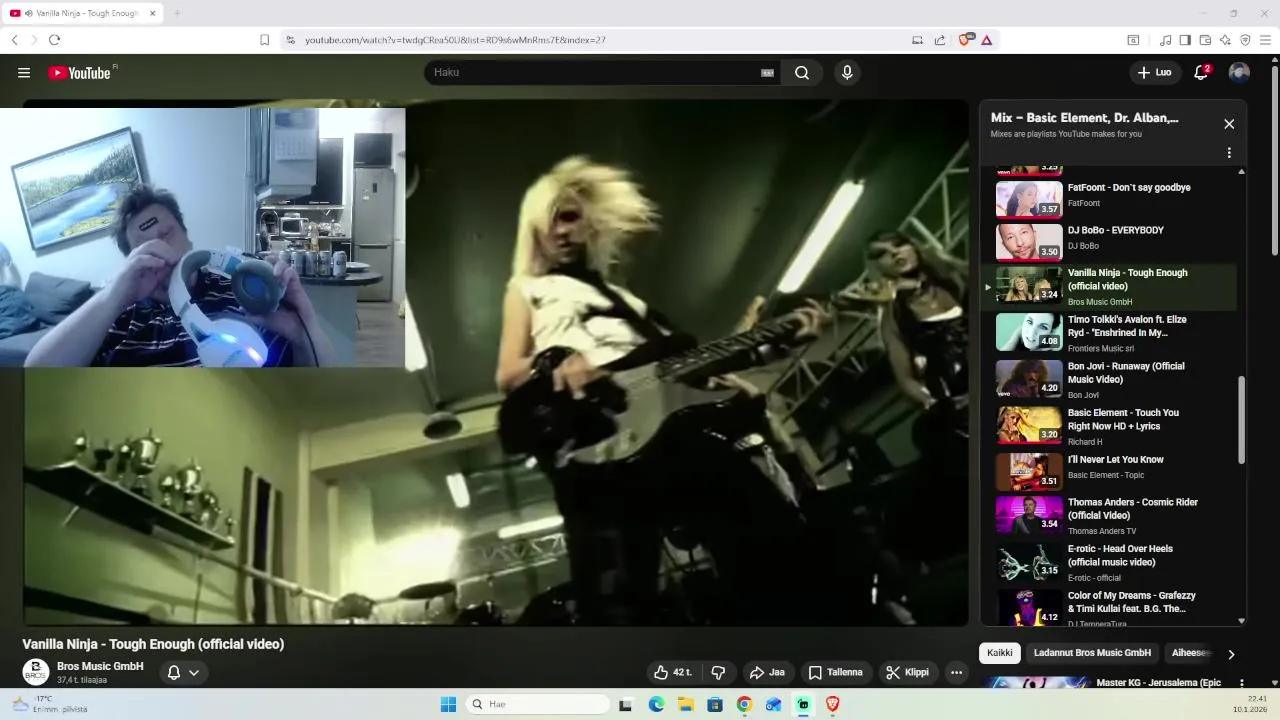Share this page from the address bar
The image size is (1280, 720).
[x=940, y=40]
